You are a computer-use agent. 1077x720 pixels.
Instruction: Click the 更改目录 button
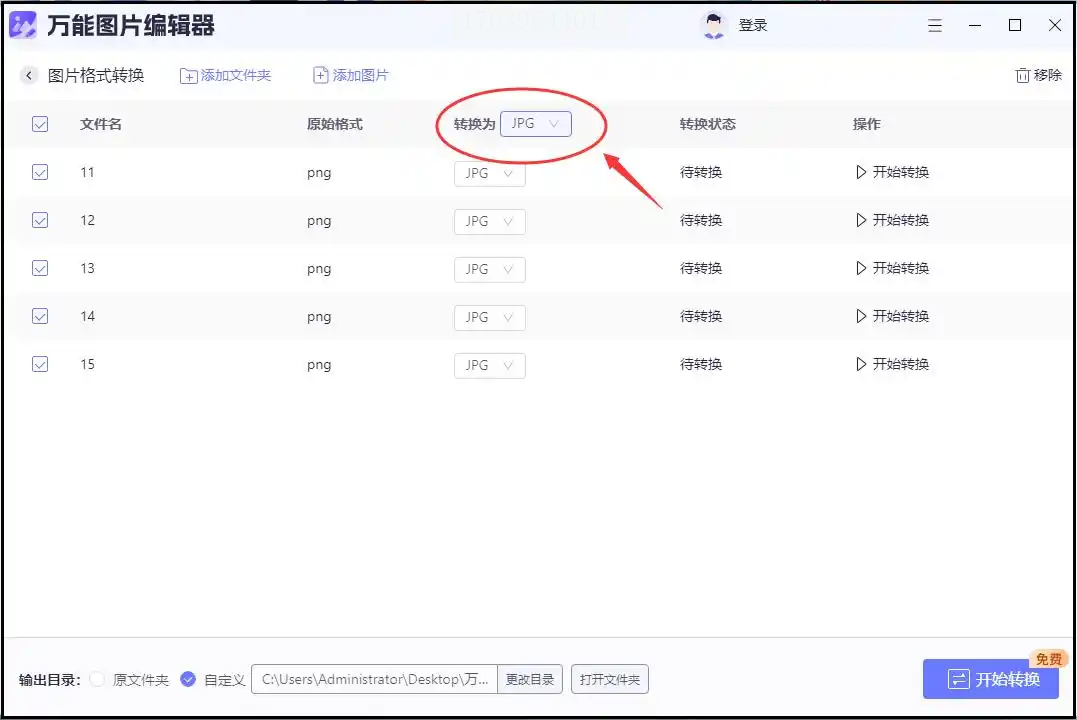click(x=530, y=679)
